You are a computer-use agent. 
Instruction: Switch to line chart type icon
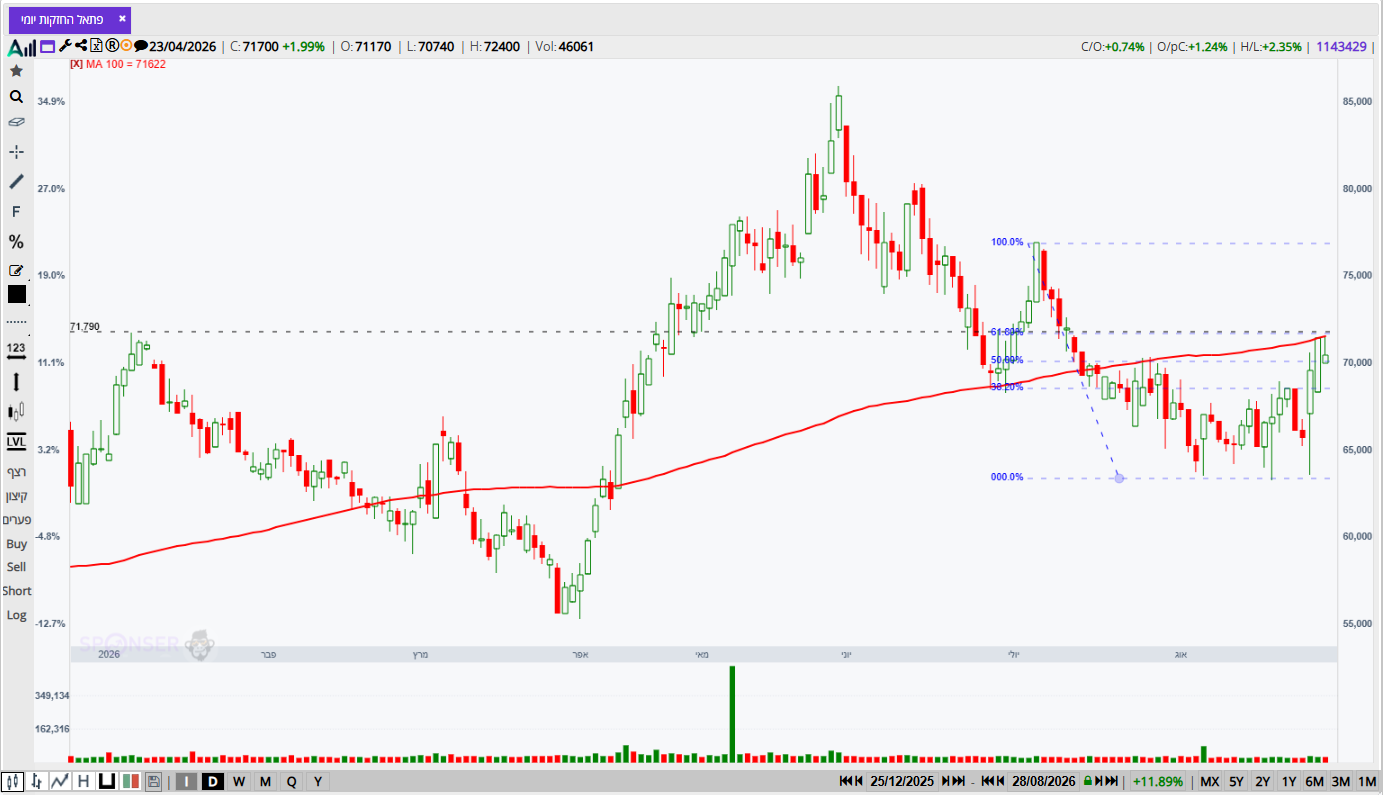click(x=60, y=781)
